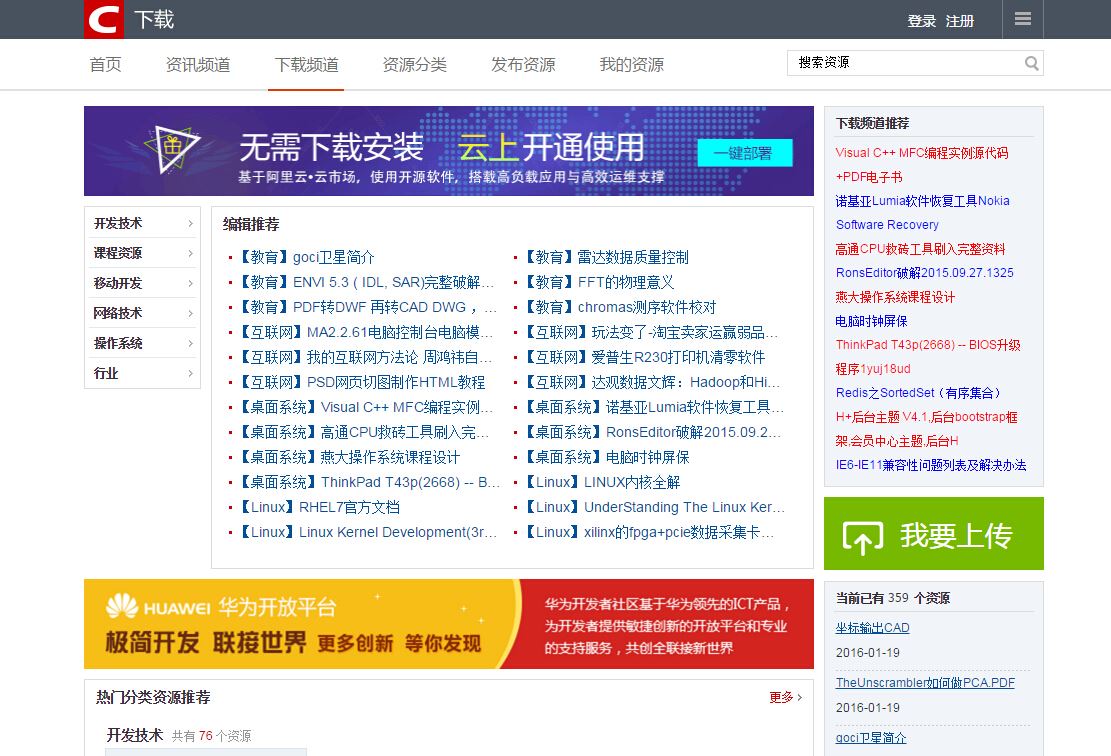Image resolution: width=1111 pixels, height=756 pixels.
Task: Open the hamburger menu icon
Action: click(1022, 18)
